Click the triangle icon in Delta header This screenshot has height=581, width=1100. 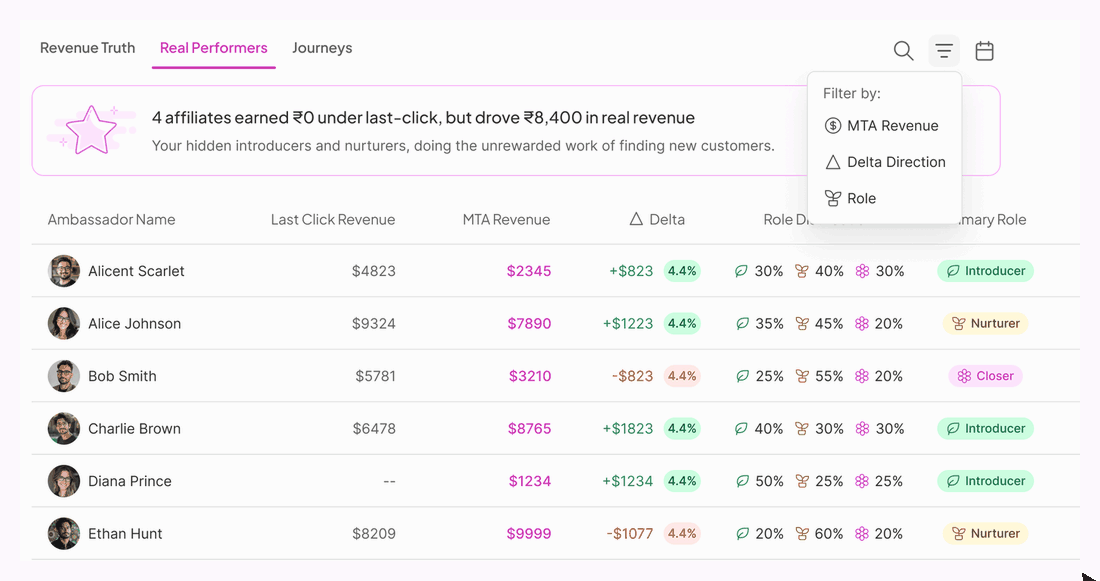pos(636,220)
